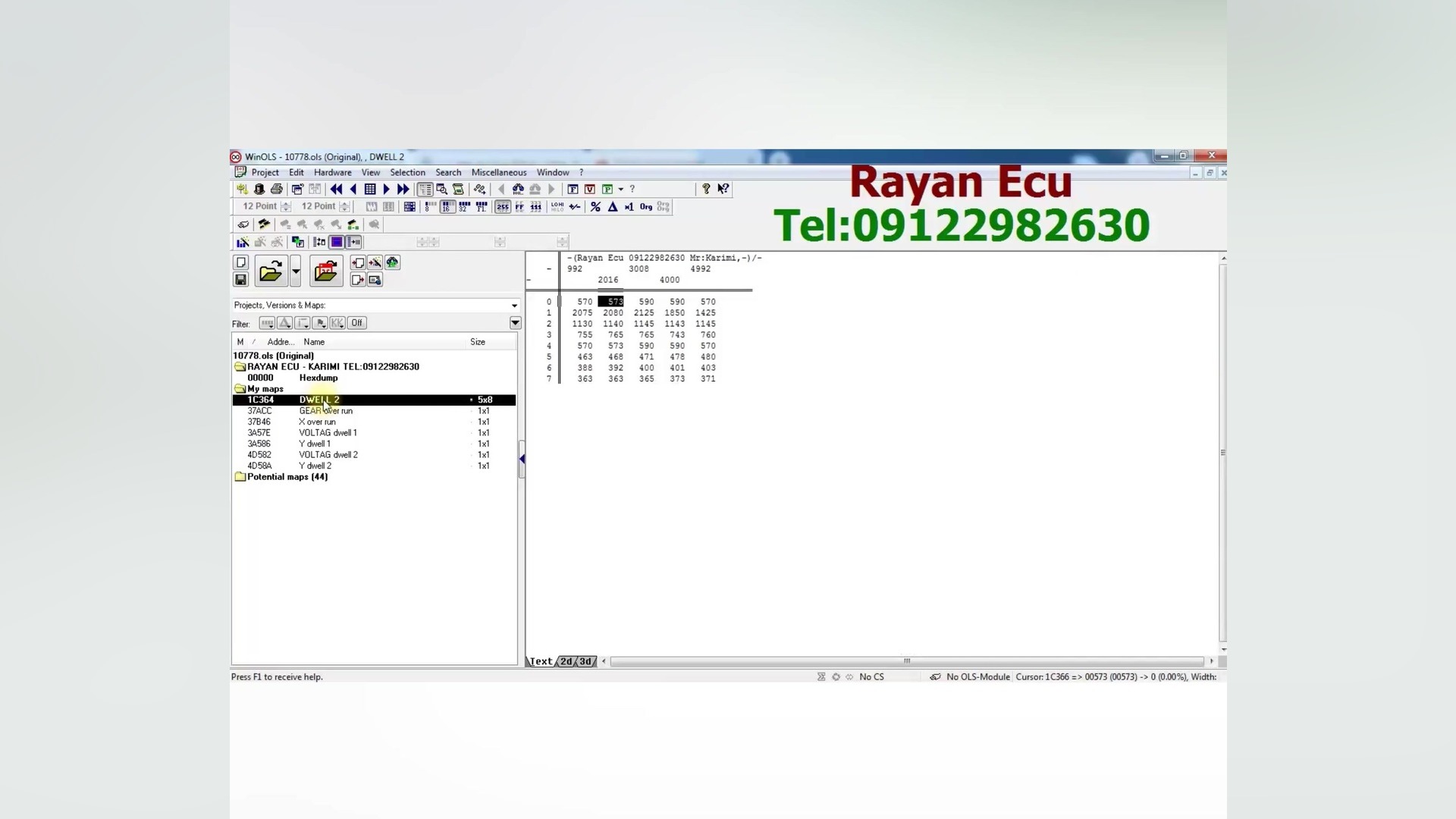Jump to last map with double-right arrows
This screenshot has height=819, width=1456.
[403, 189]
